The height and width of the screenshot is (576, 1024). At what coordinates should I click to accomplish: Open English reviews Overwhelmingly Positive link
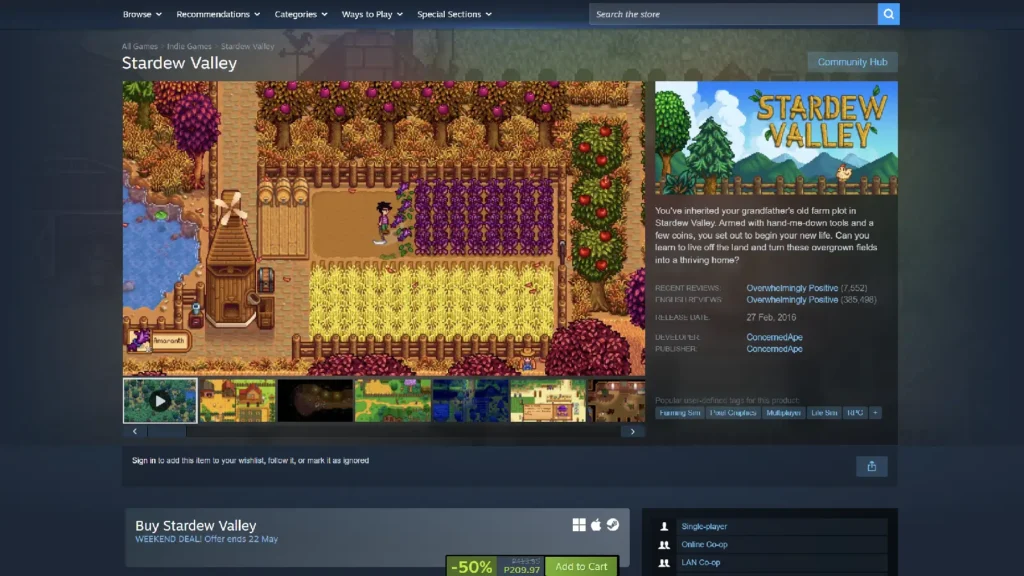click(x=792, y=300)
